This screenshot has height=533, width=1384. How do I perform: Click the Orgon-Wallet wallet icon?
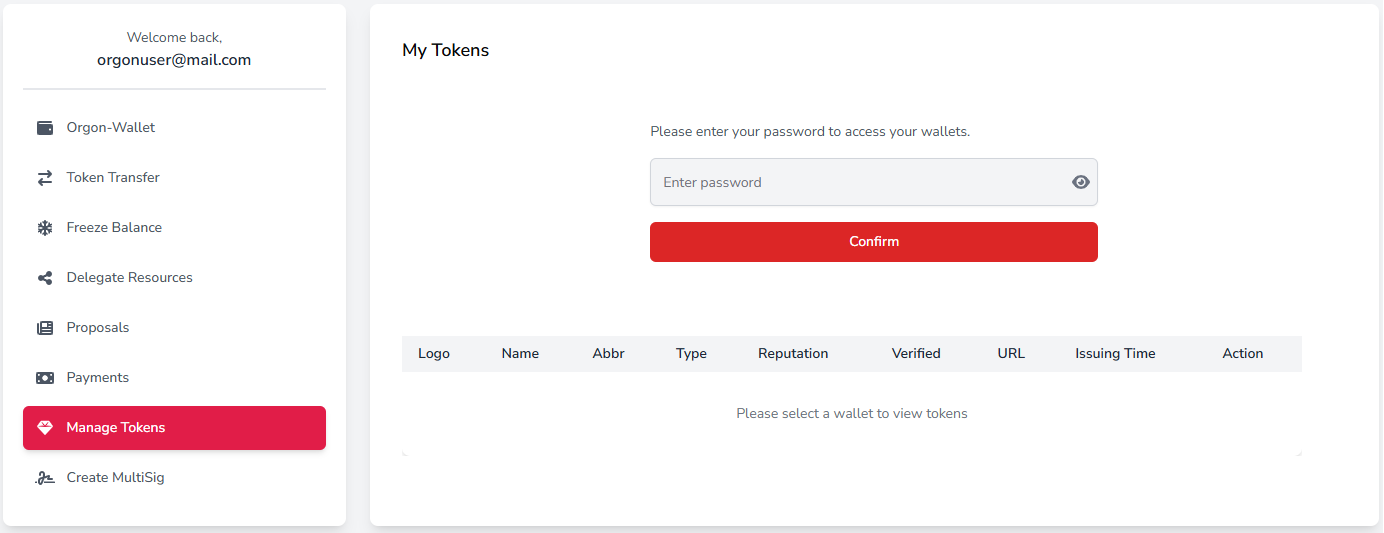(45, 128)
